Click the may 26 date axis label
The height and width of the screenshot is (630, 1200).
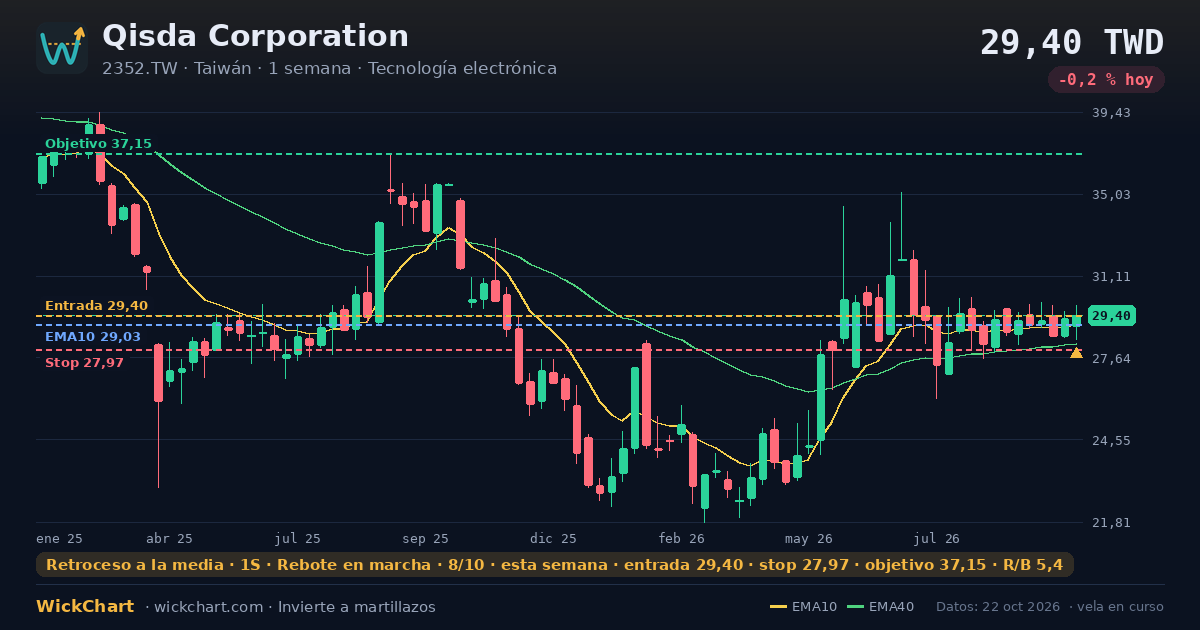[809, 538]
